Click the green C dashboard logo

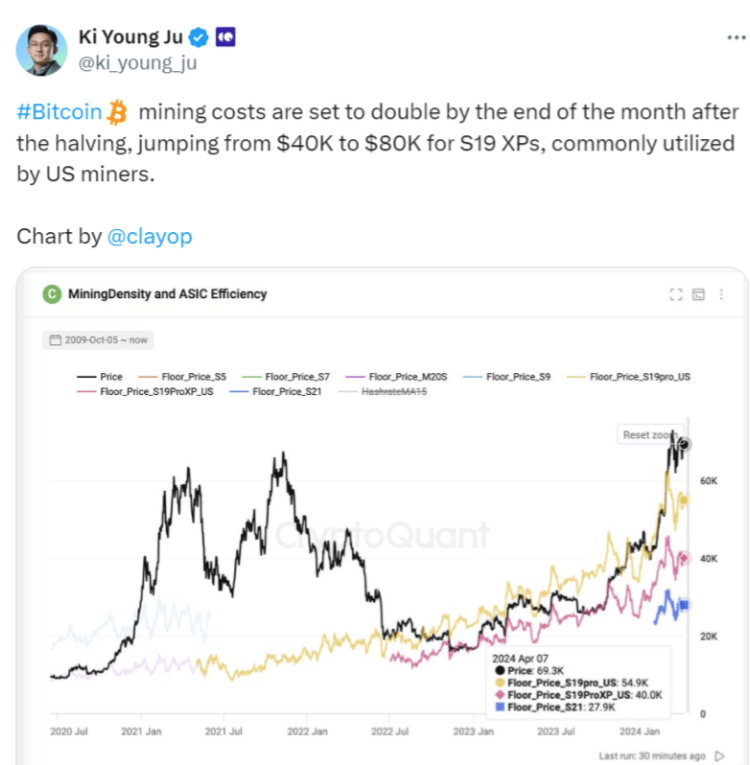[52, 294]
